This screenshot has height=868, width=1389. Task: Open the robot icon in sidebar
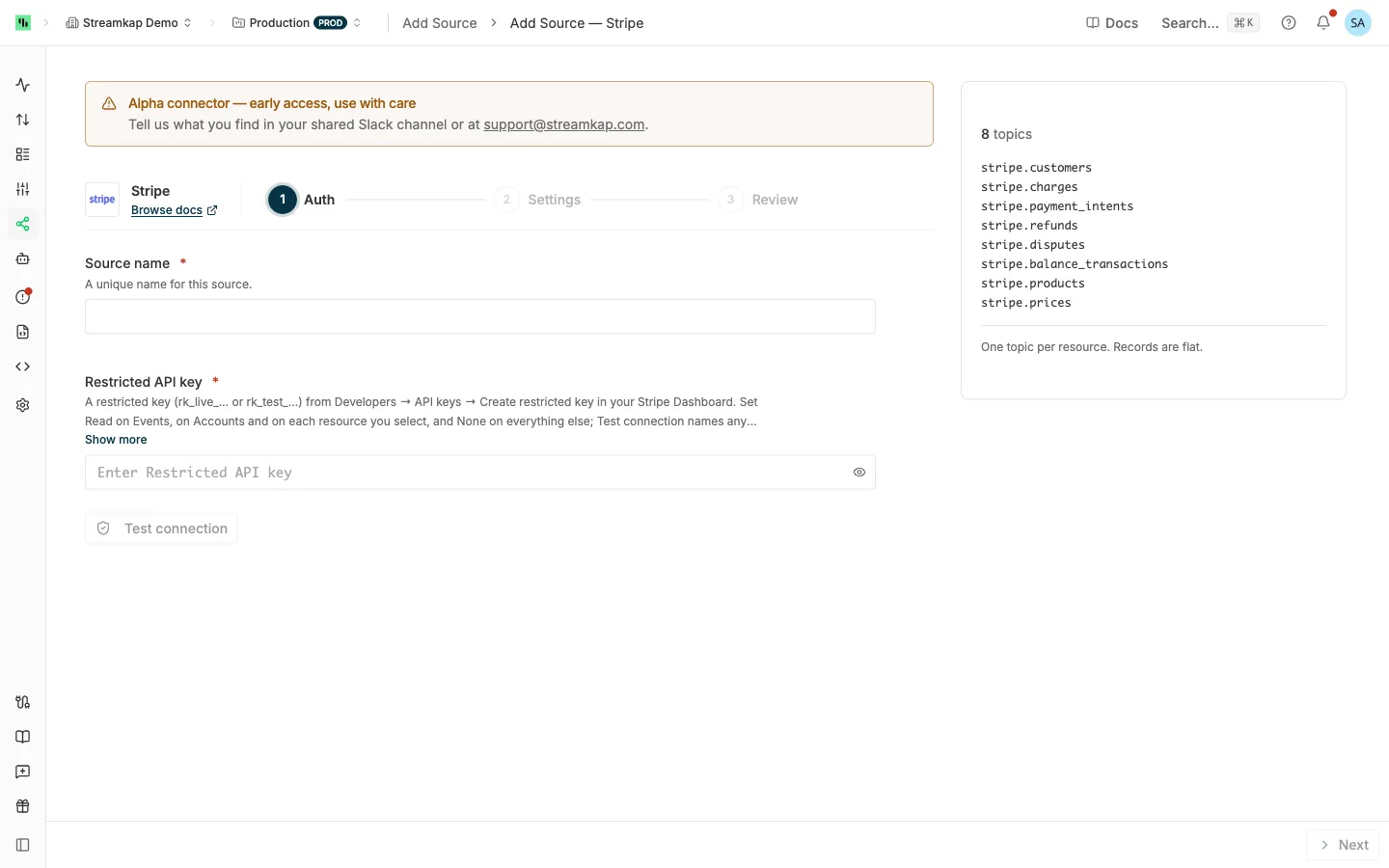[x=23, y=258]
